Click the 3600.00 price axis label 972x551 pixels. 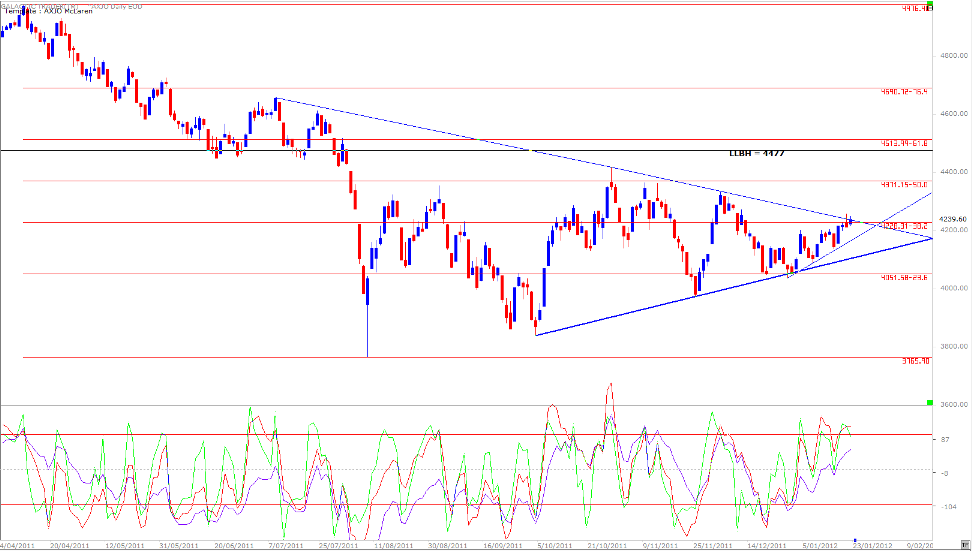tap(953, 405)
